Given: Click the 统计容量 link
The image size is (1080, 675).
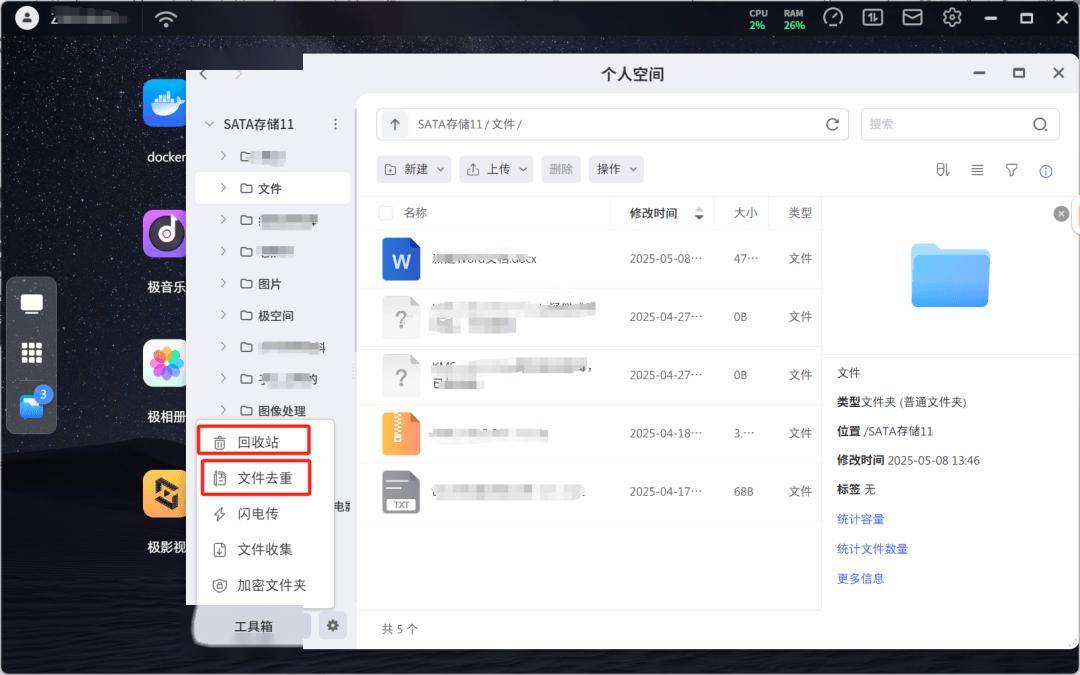Looking at the screenshot, I should click(x=860, y=519).
